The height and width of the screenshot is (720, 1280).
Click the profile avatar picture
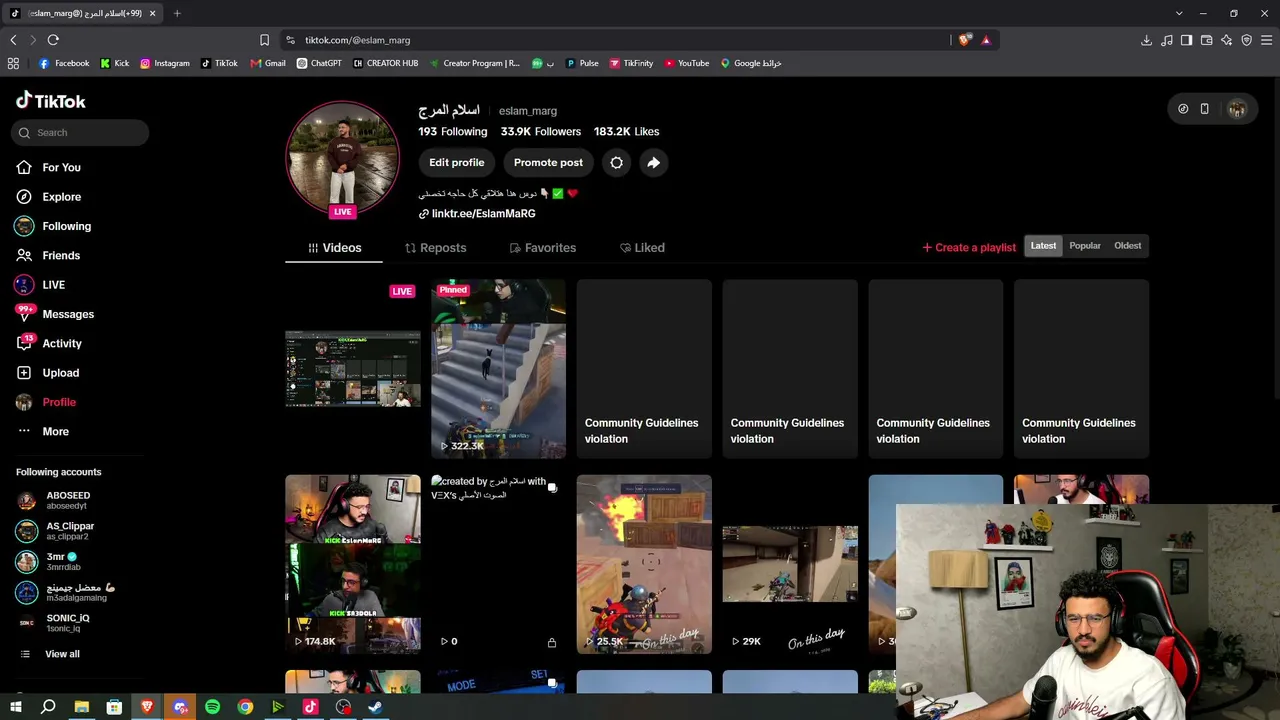[343, 158]
